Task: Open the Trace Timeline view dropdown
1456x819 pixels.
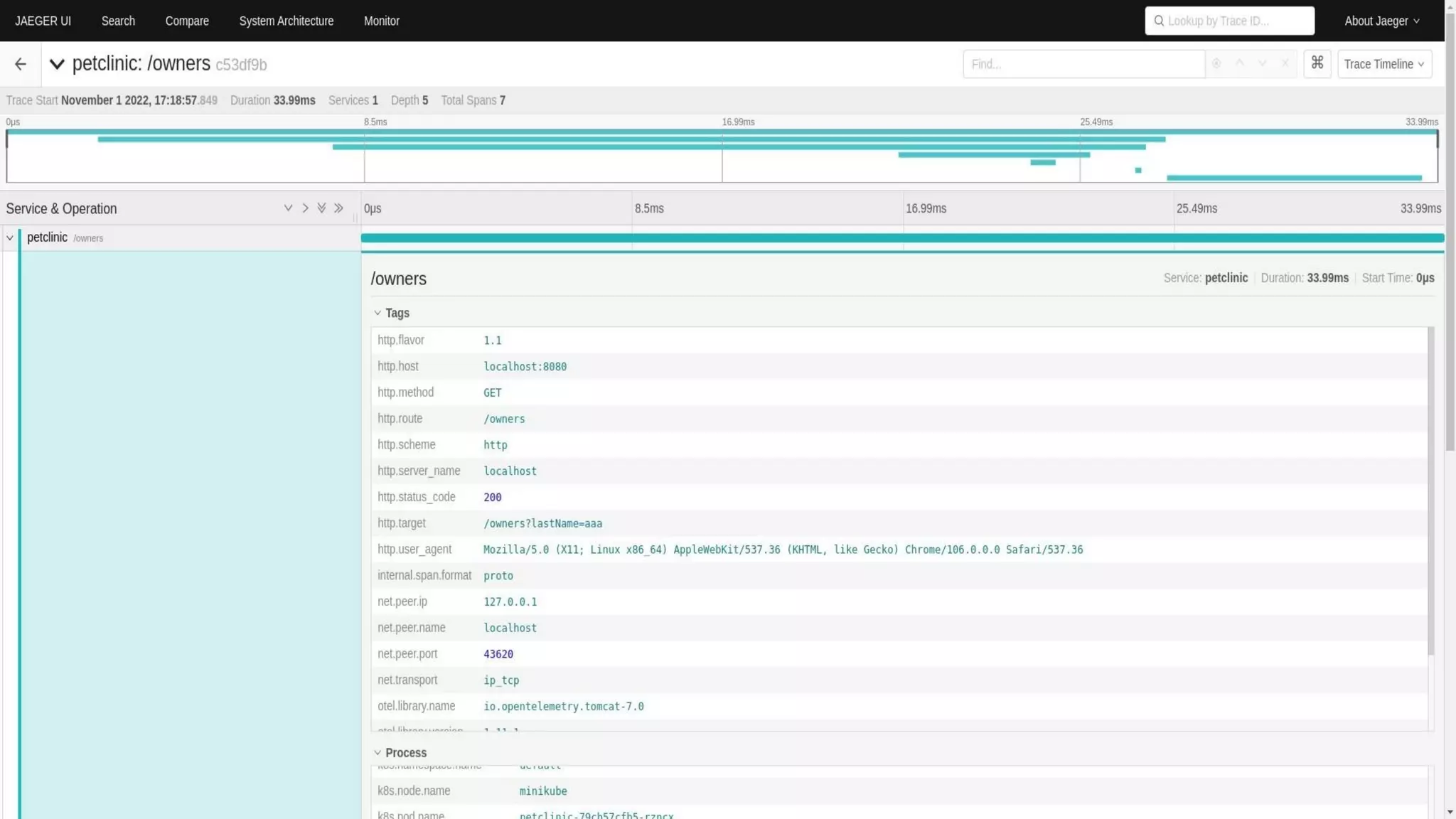Action: (1383, 64)
